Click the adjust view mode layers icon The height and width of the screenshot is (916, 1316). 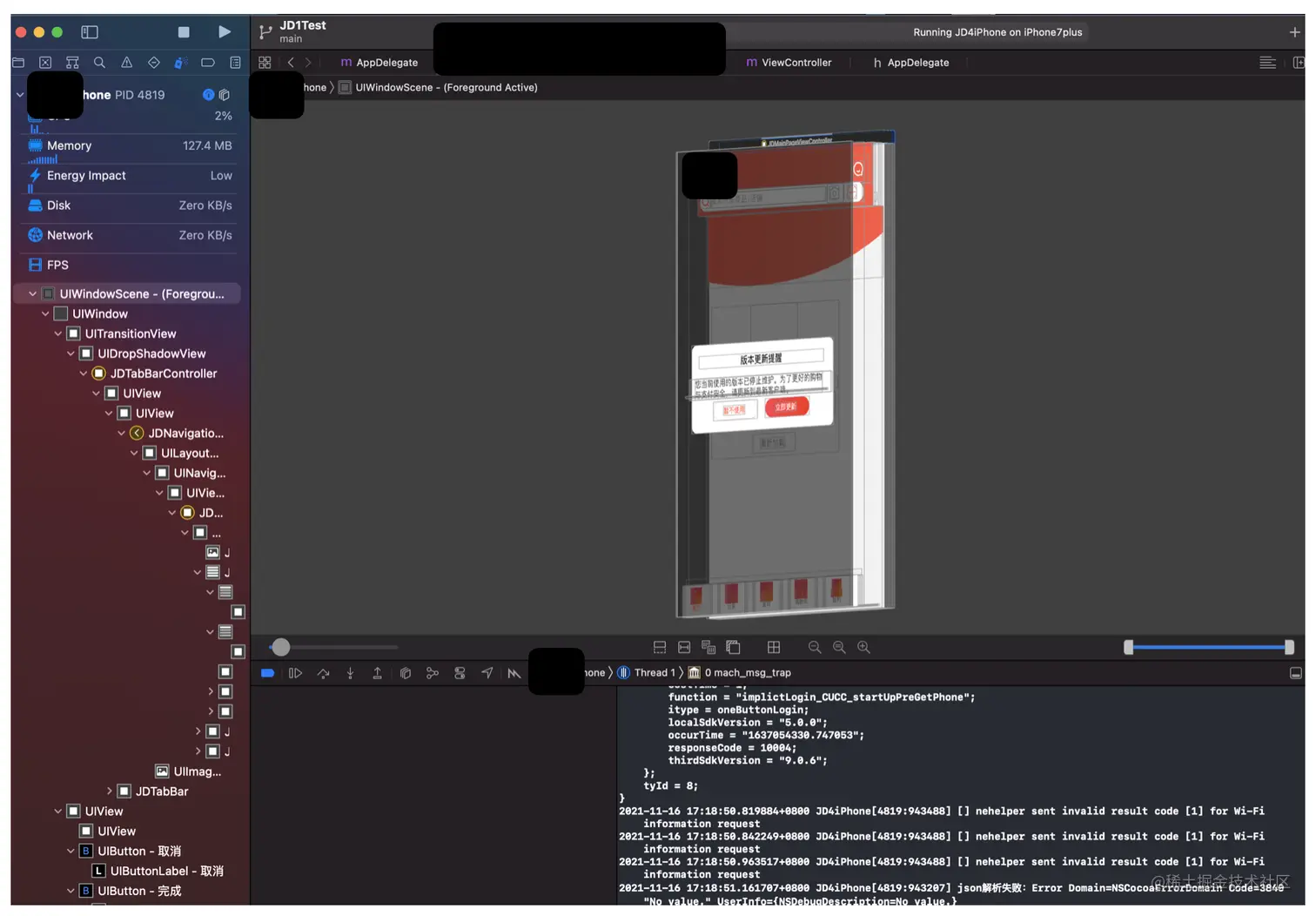tap(708, 648)
